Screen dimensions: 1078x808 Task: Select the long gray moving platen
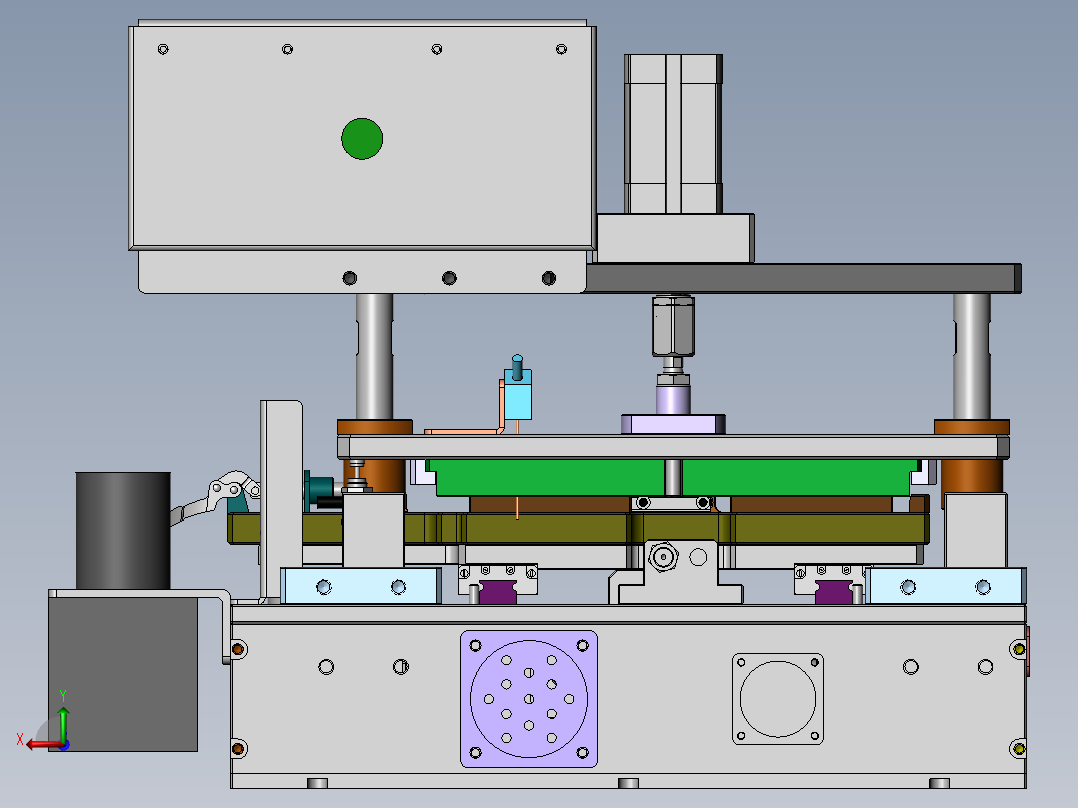coord(673,447)
